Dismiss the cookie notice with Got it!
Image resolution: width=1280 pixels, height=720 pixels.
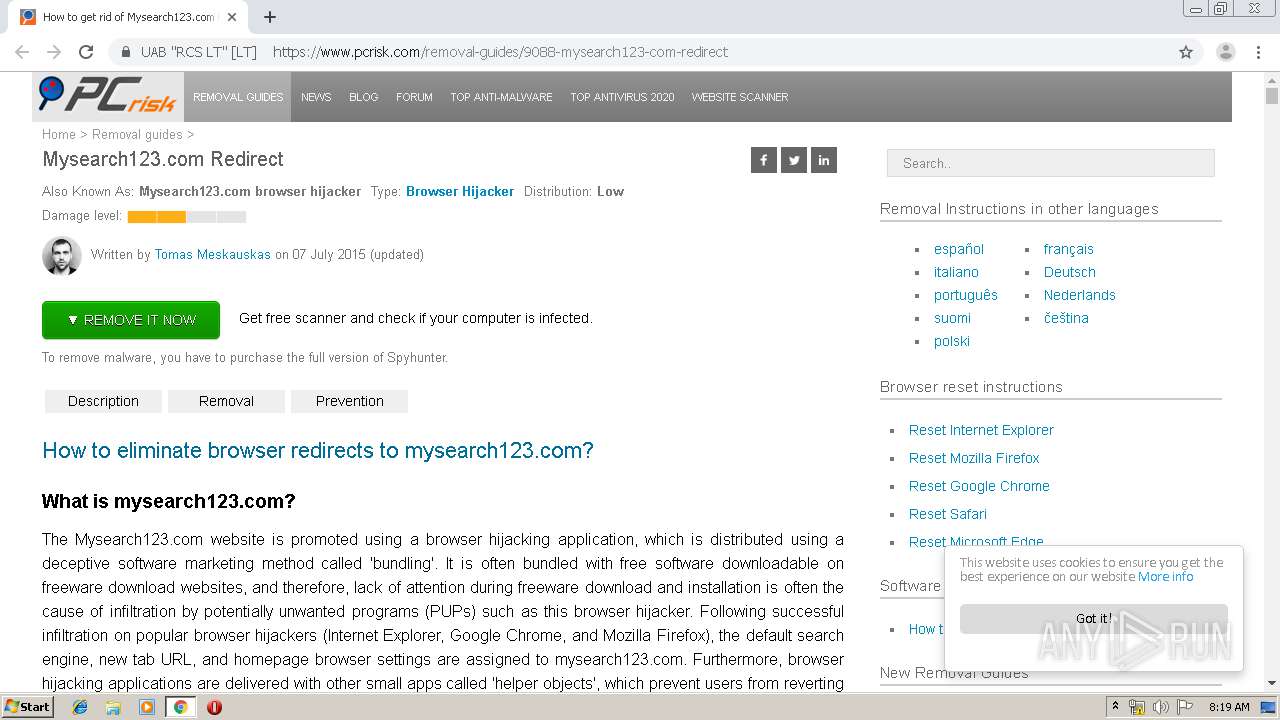click(x=1093, y=618)
